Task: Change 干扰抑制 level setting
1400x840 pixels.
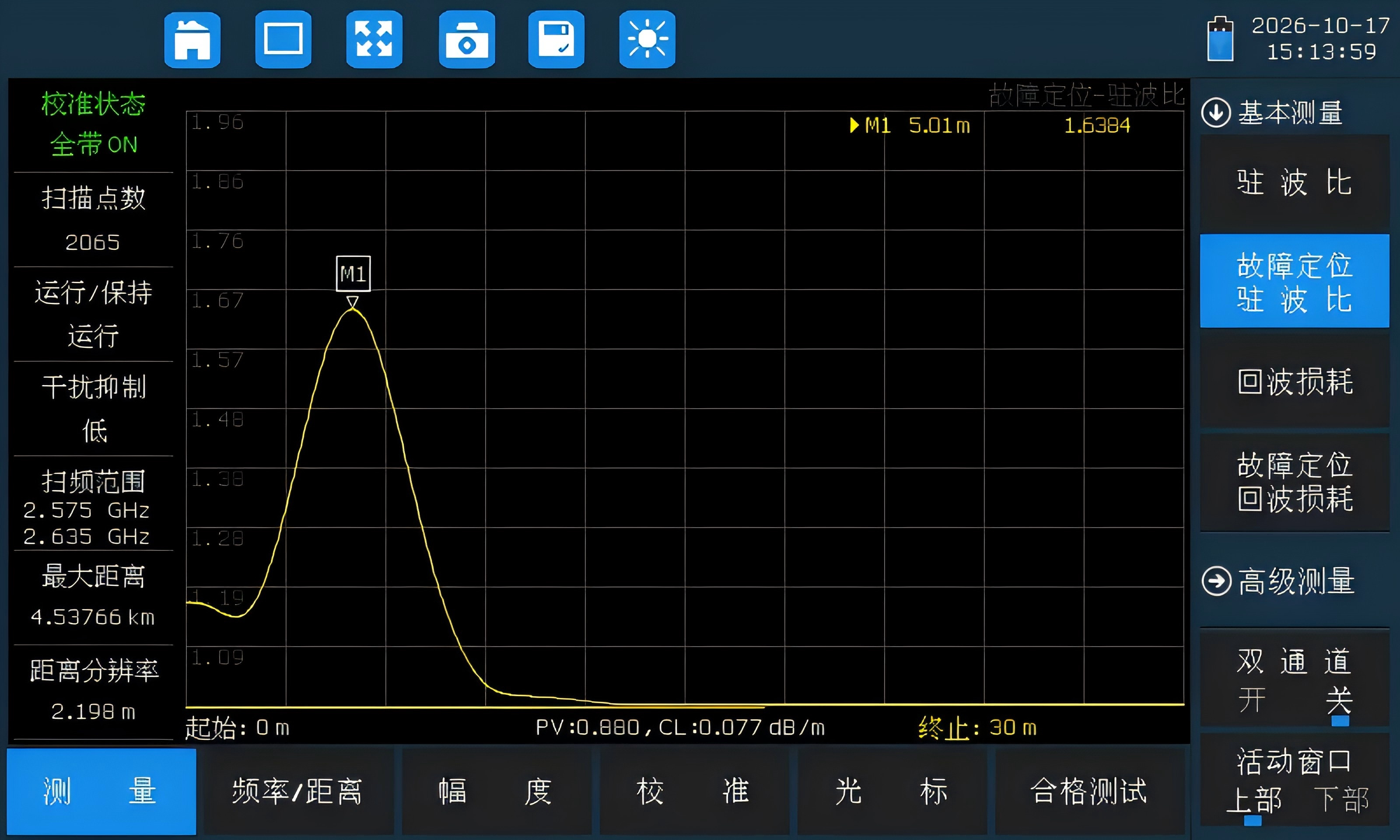Action: [x=93, y=409]
